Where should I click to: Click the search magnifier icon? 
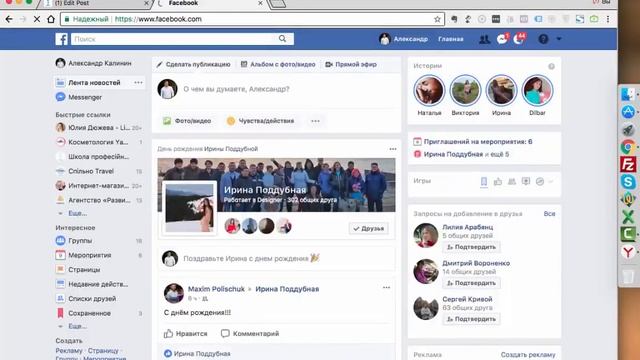pyautogui.click(x=282, y=39)
